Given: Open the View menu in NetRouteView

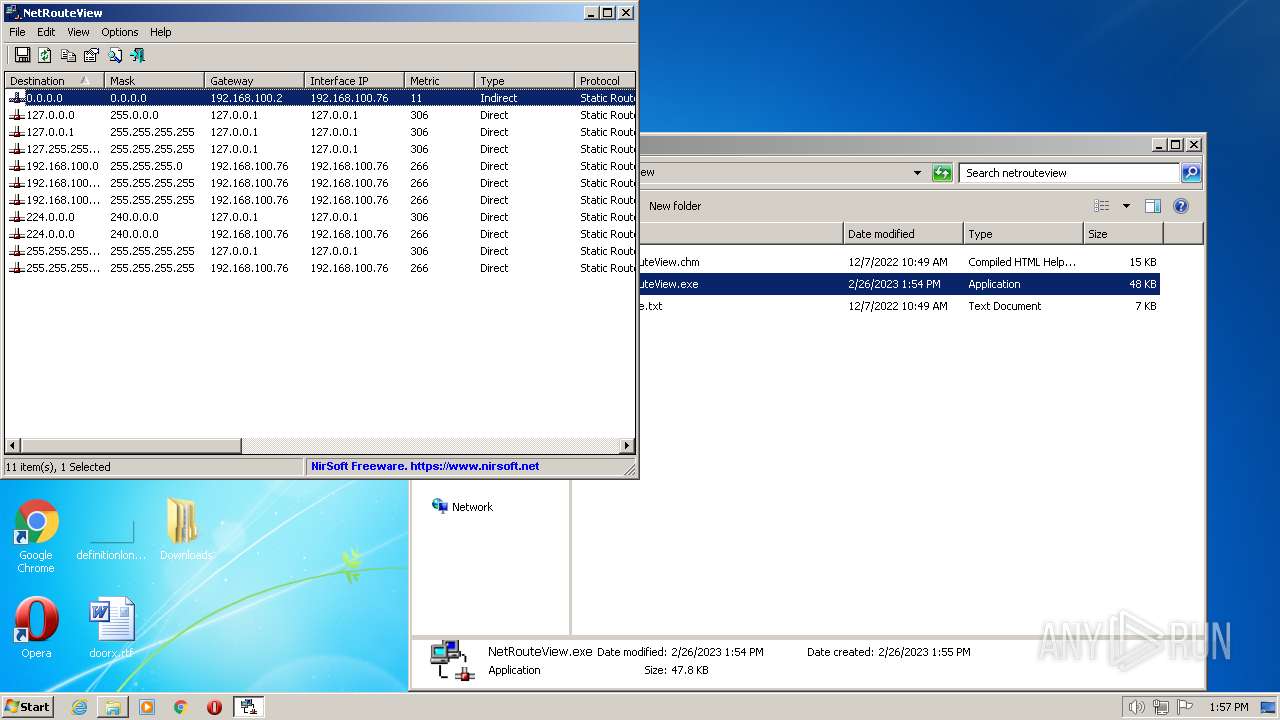Looking at the screenshot, I should [78, 32].
